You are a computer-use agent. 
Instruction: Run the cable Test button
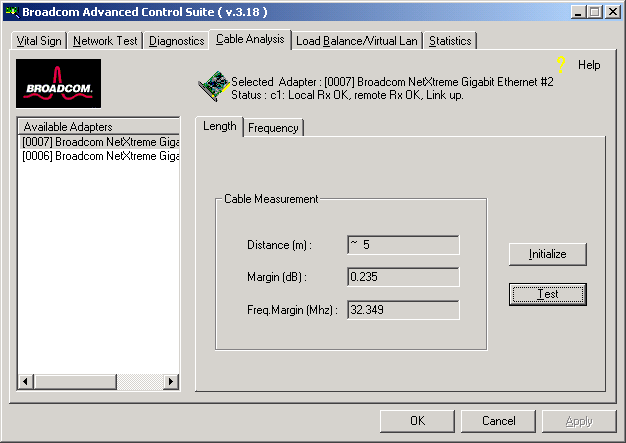tap(547, 294)
